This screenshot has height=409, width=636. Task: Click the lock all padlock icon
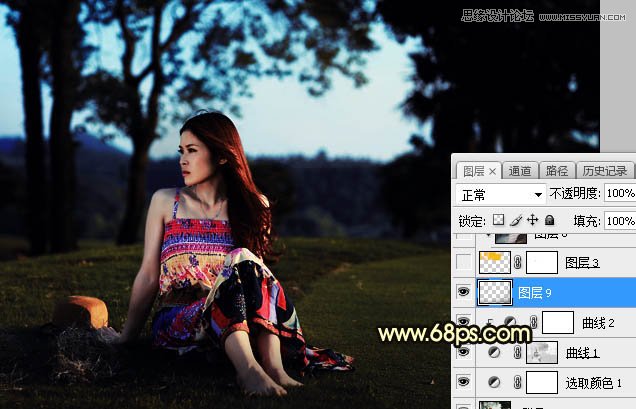(x=549, y=220)
